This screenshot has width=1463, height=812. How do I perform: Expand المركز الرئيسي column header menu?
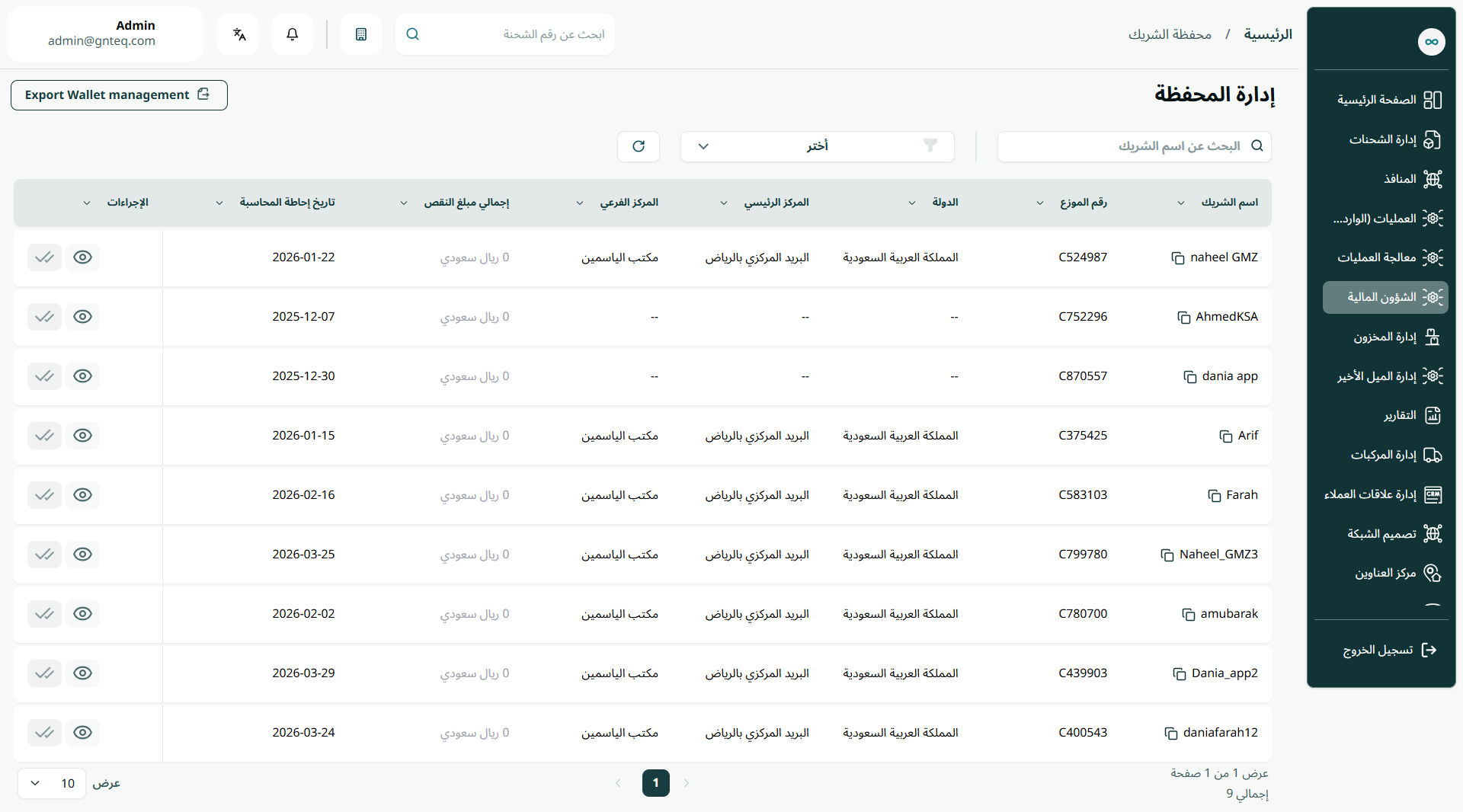coord(724,203)
